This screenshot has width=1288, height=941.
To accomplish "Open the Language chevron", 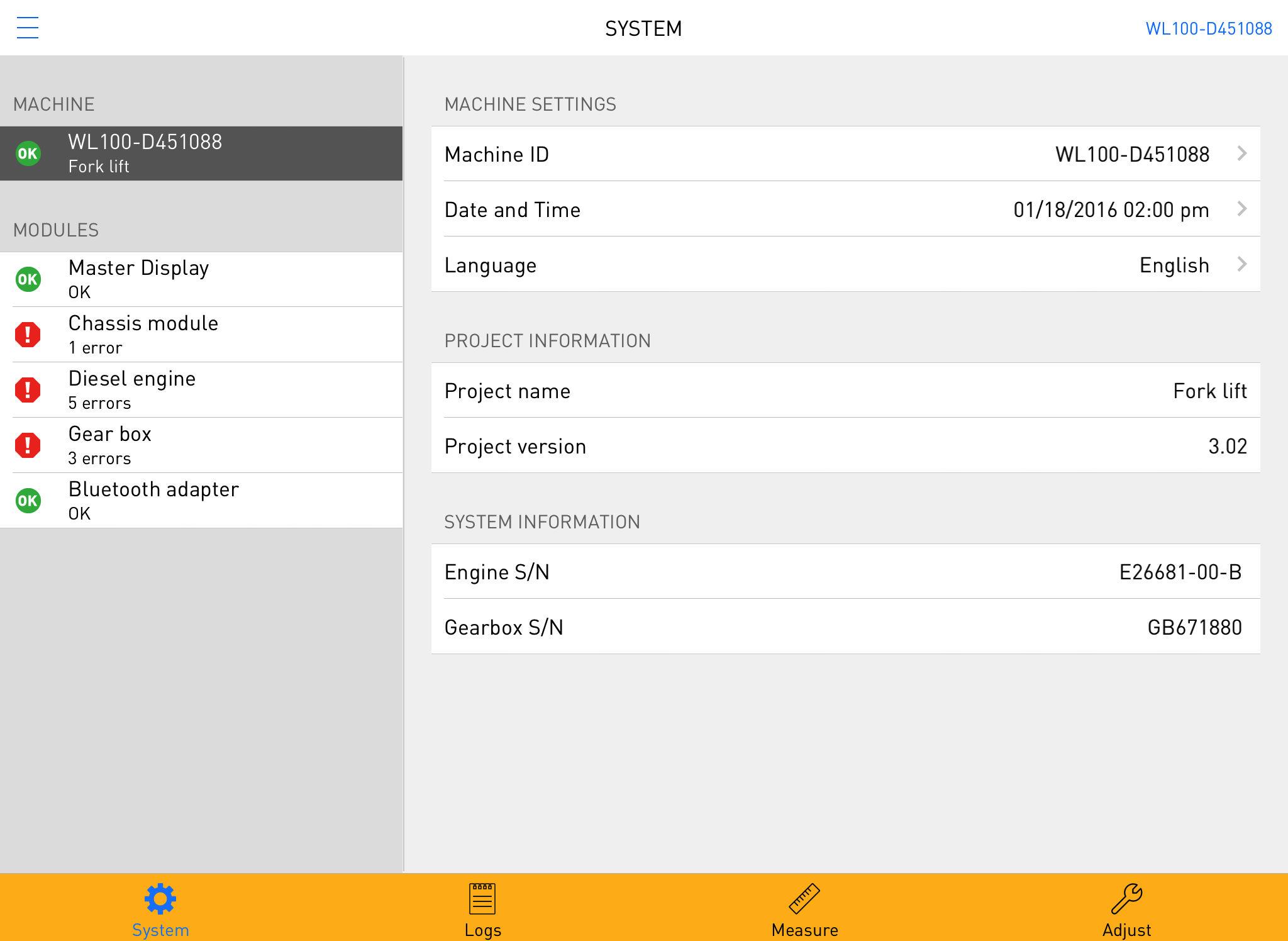I will pos(1241,264).
